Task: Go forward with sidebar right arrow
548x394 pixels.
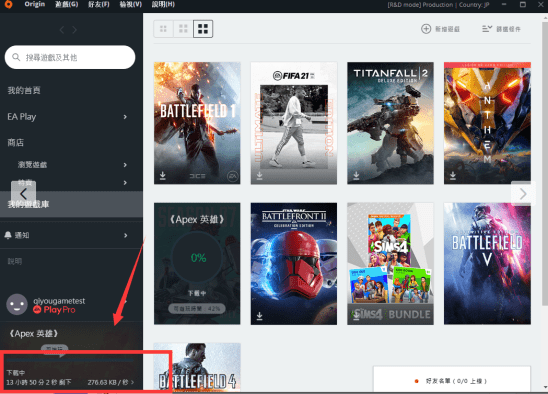Action: (74, 30)
